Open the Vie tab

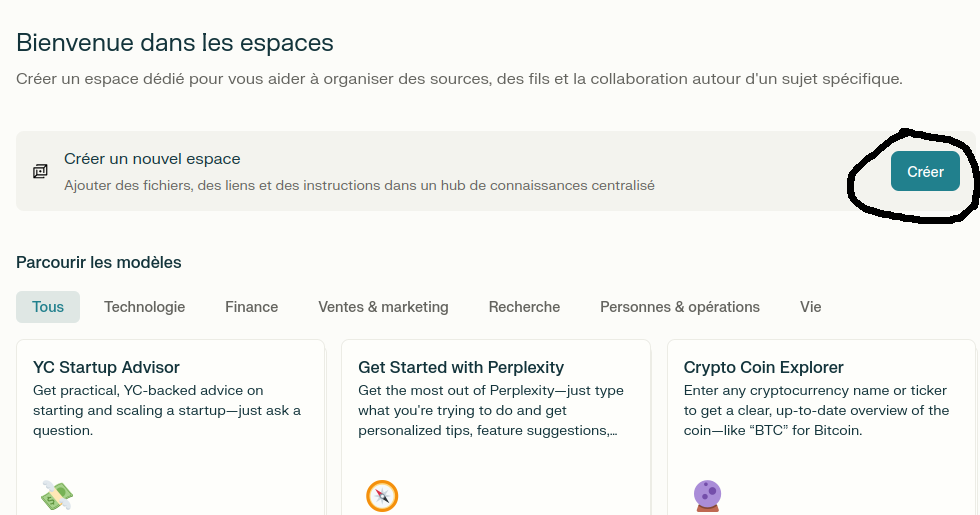810,307
